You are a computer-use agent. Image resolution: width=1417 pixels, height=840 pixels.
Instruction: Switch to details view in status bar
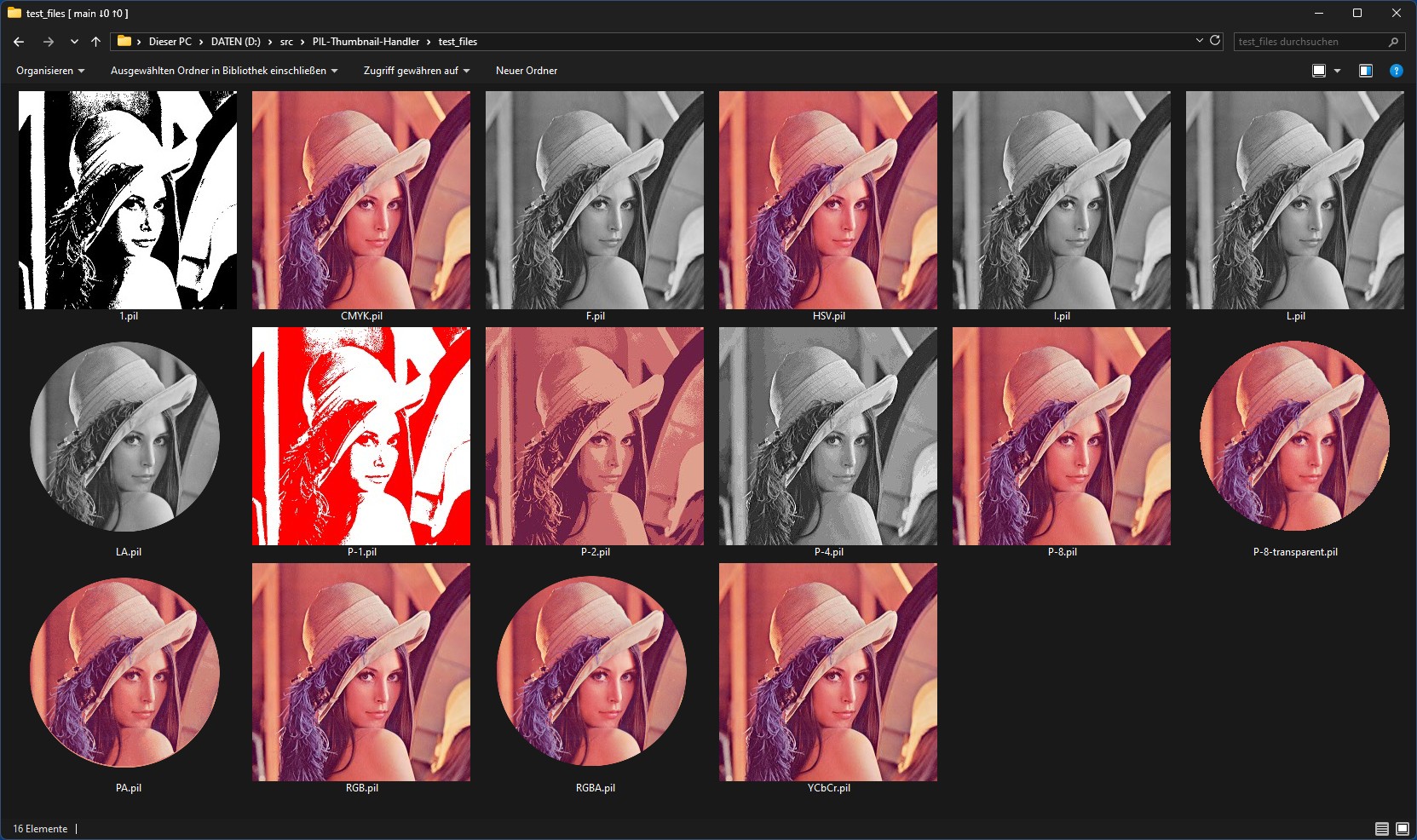[x=1382, y=829]
